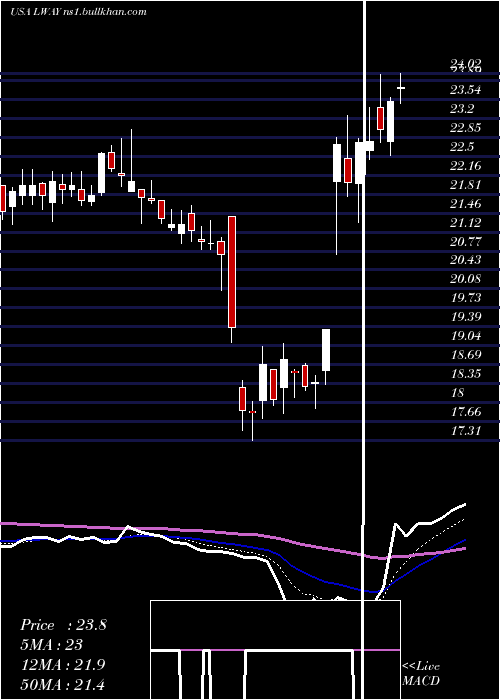The image size is (500, 700).
Task: Click the '5MA : 23' readout
Action: [52, 645]
